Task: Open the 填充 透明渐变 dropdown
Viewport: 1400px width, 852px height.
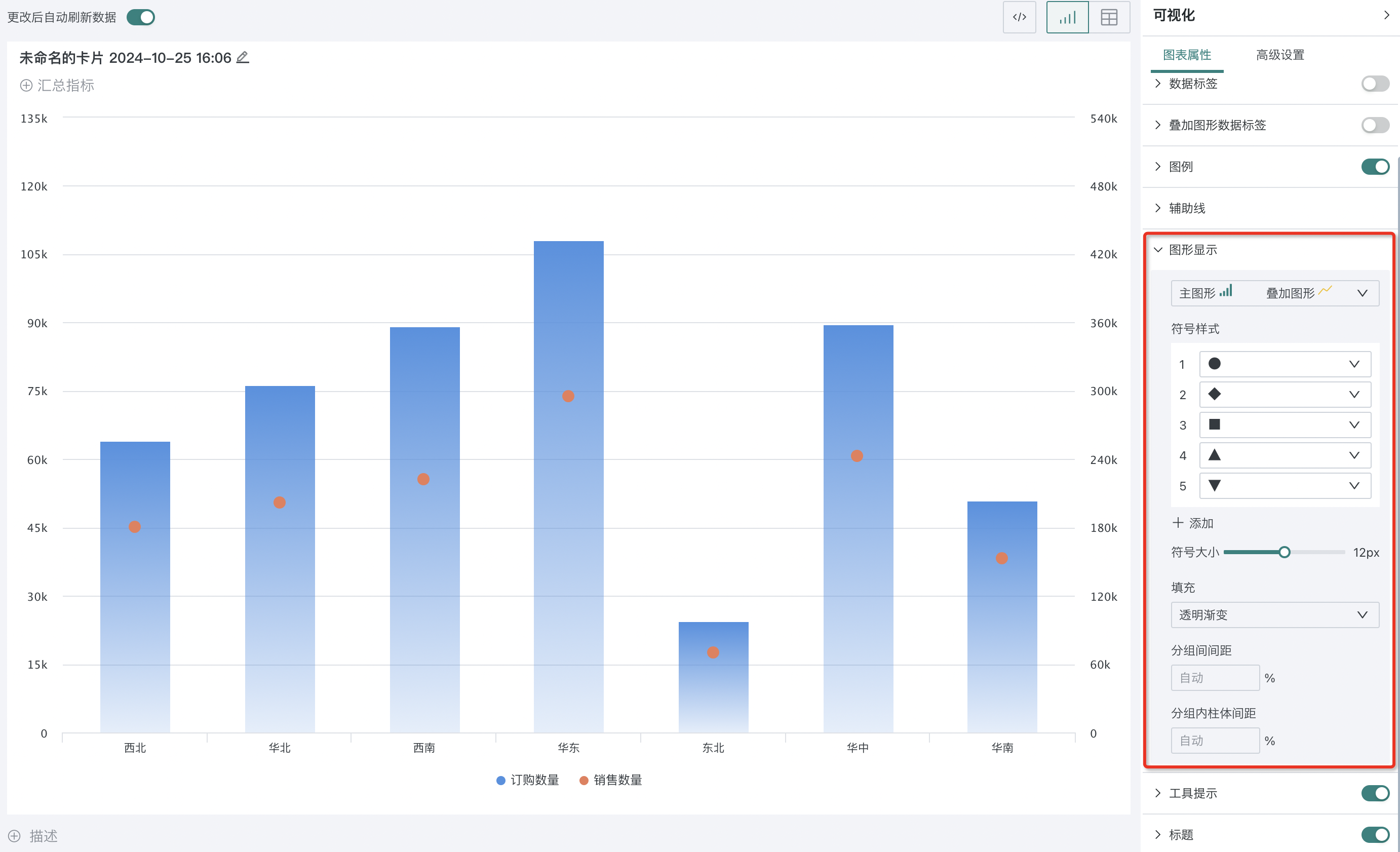Action: pyautogui.click(x=1274, y=615)
